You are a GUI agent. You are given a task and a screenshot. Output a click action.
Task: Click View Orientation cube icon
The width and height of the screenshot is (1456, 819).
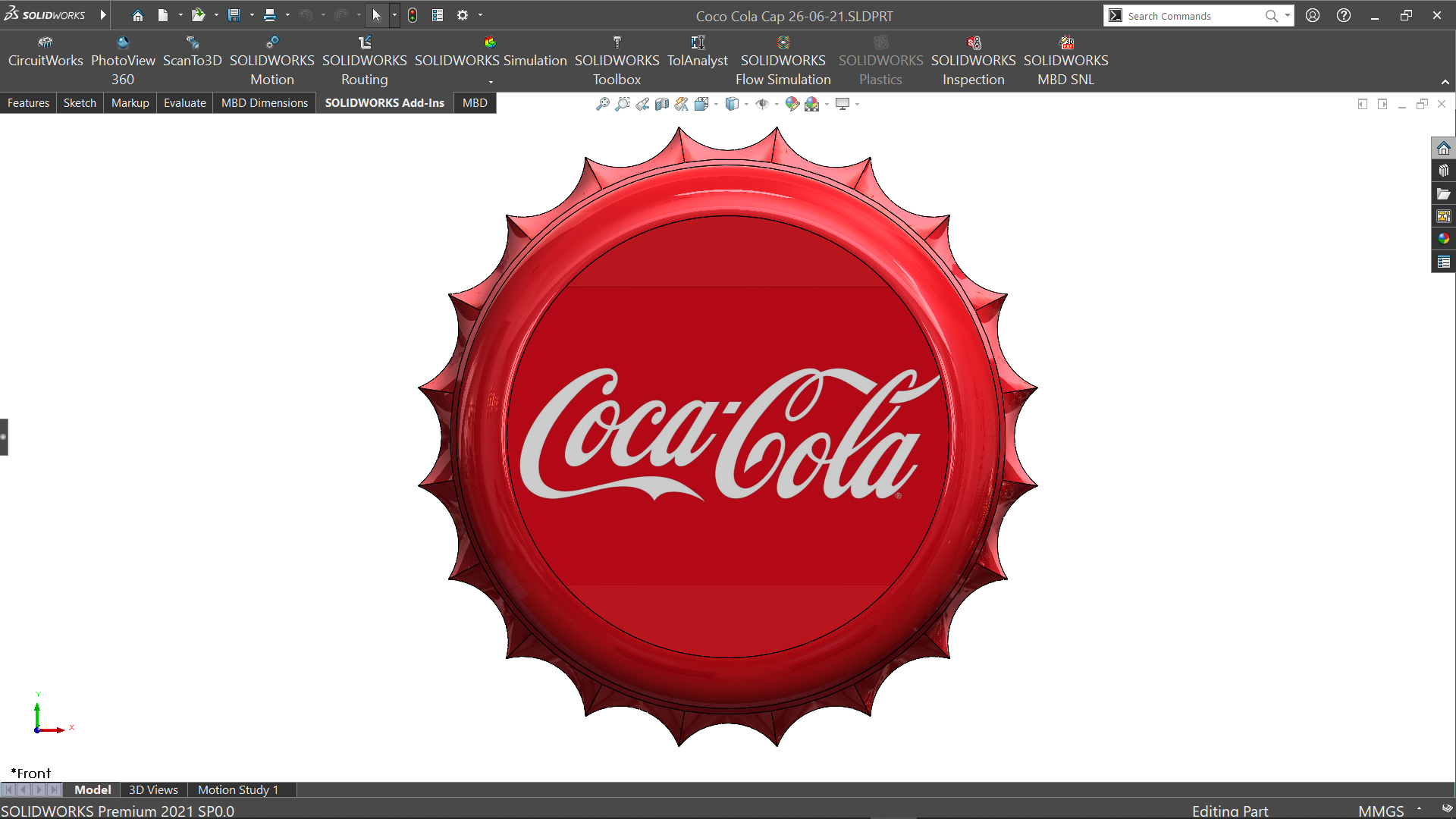701,104
